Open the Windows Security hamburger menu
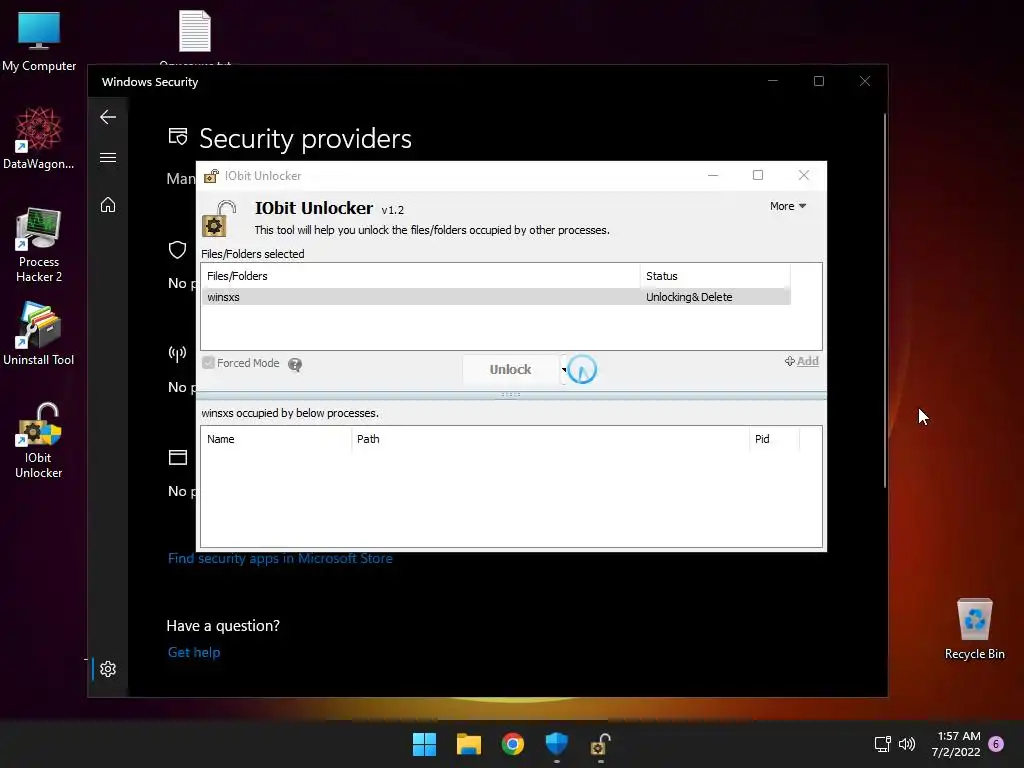The image size is (1024, 768). tap(108, 157)
